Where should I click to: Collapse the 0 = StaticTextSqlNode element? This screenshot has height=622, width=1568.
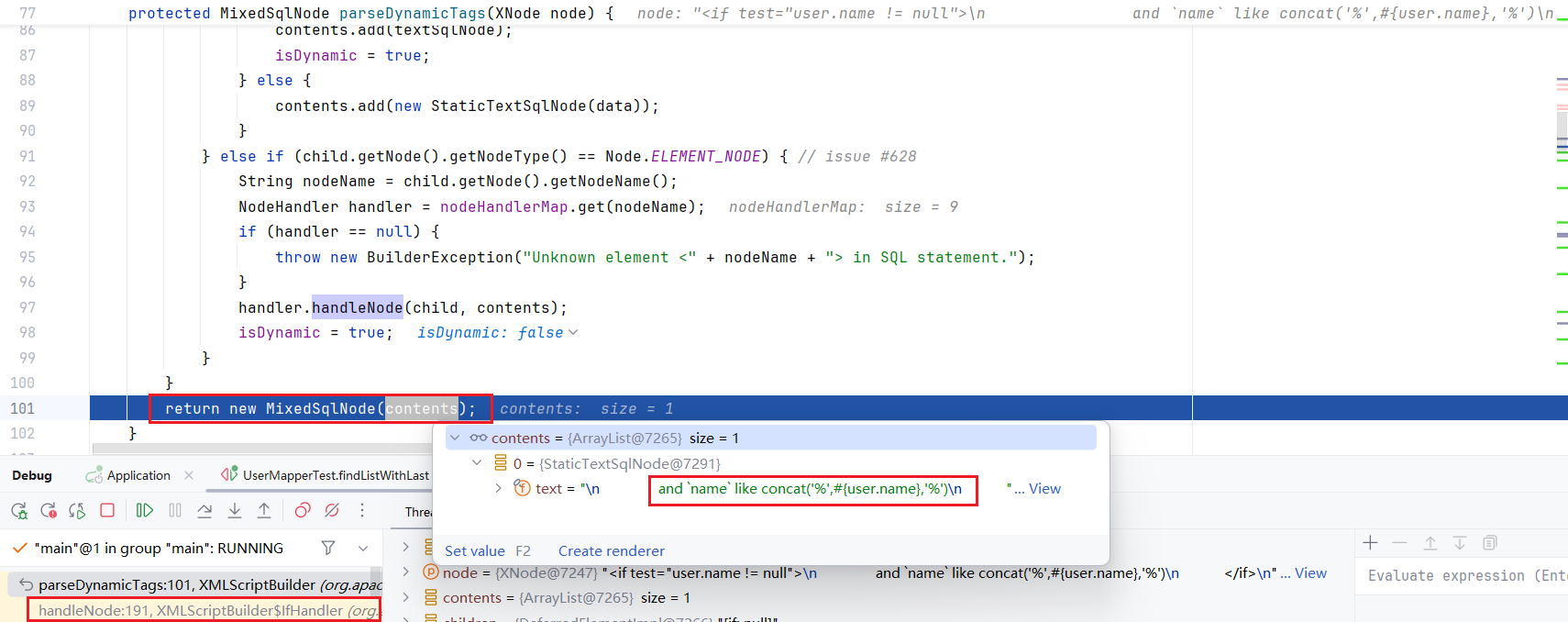click(477, 463)
